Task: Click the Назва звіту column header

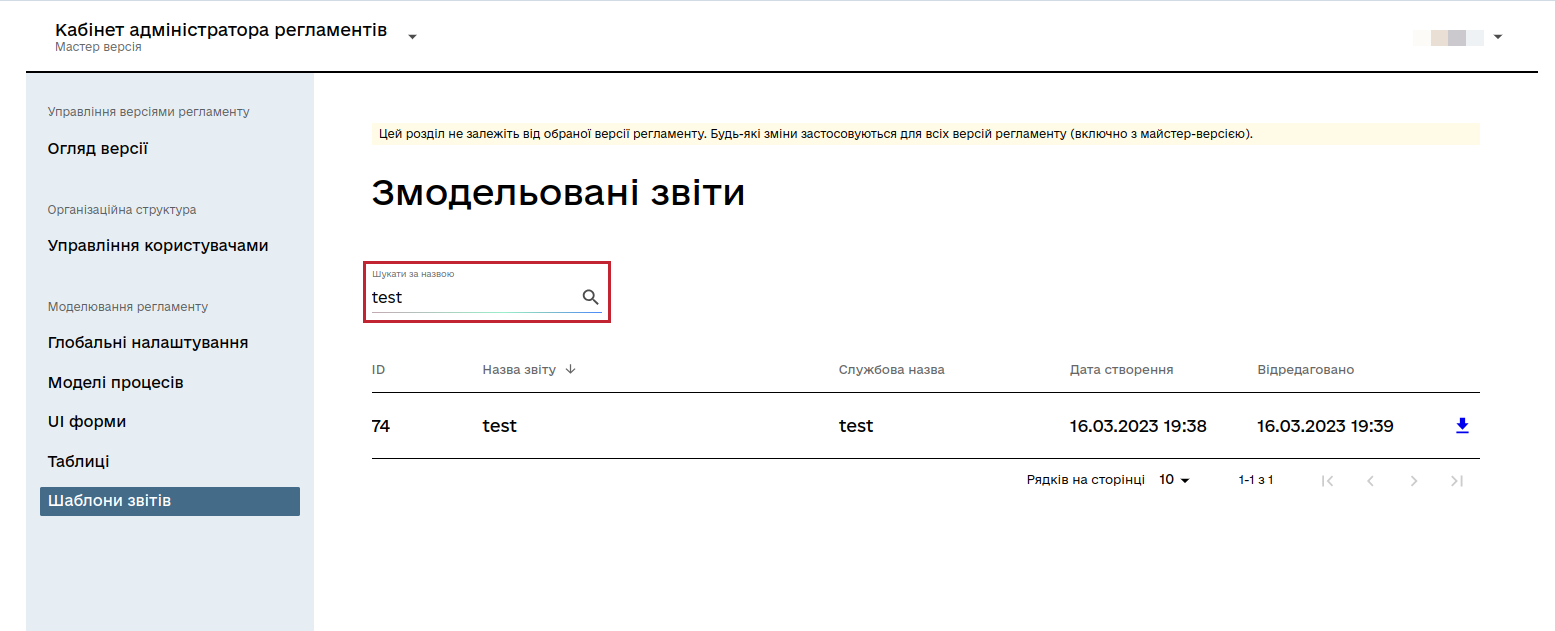Action: [x=519, y=369]
